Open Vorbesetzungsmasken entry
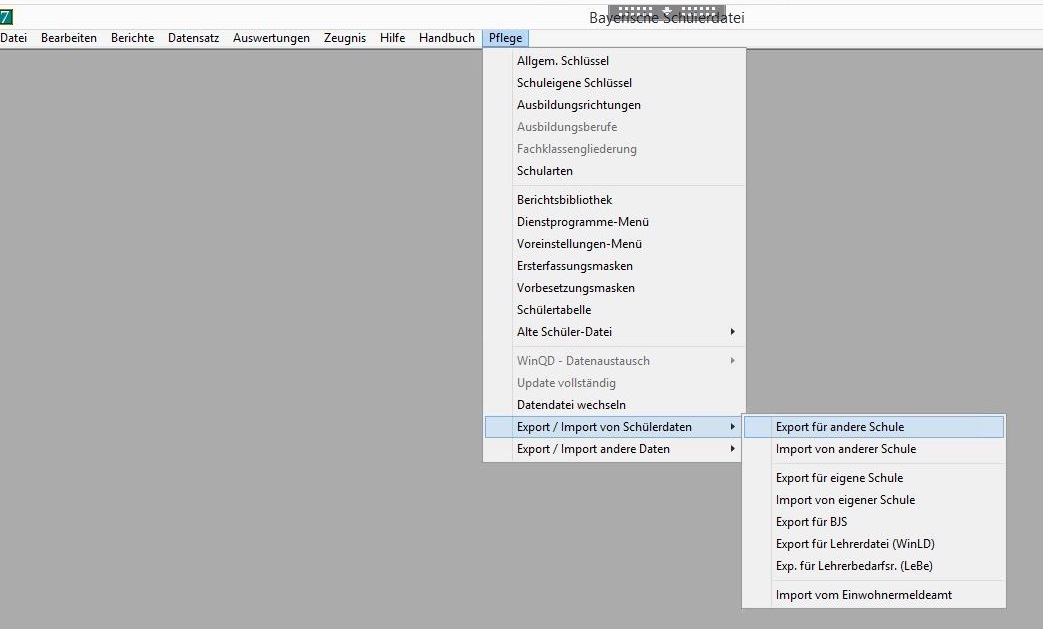 (614, 287)
